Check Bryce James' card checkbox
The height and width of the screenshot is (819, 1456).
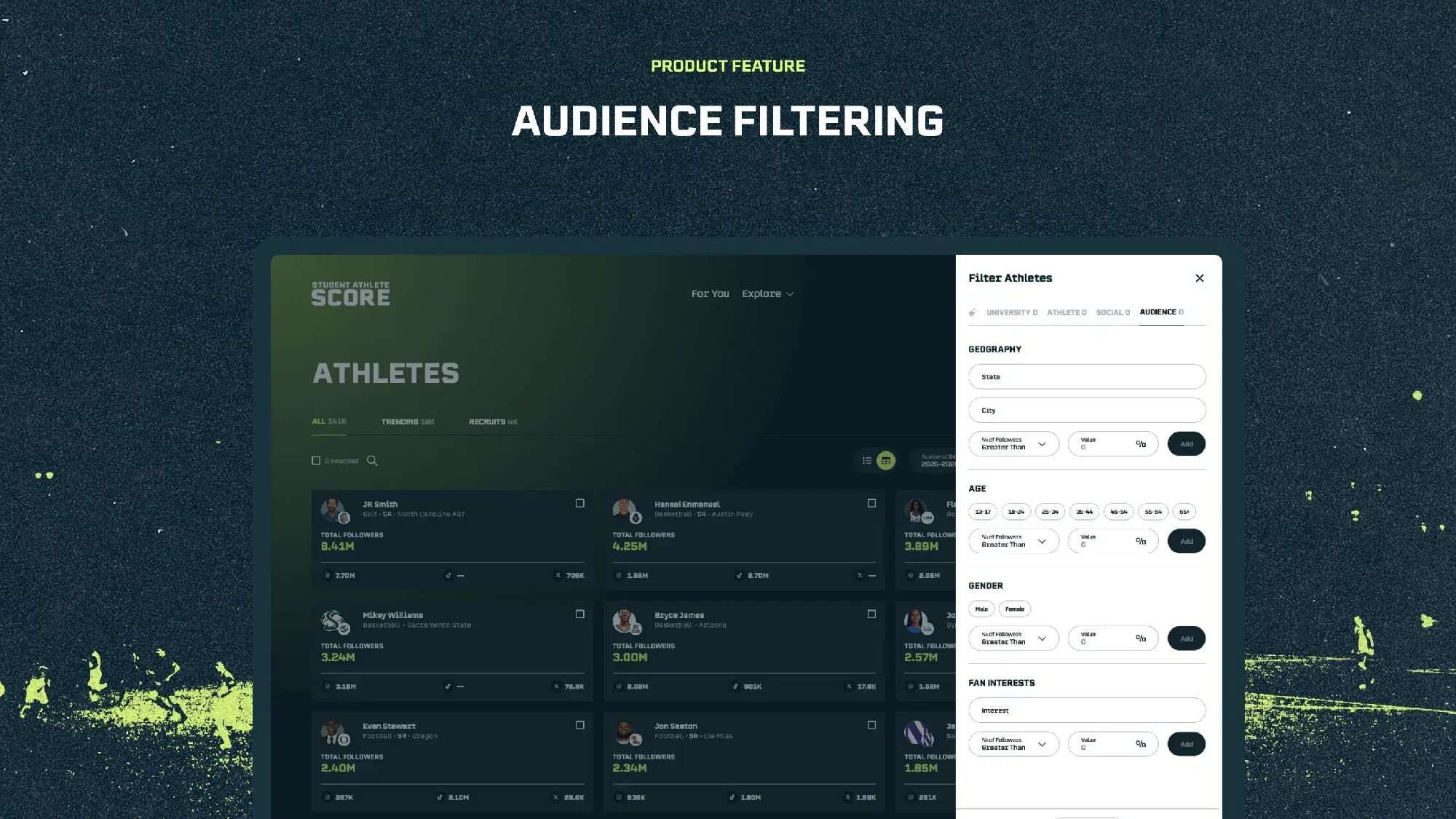click(871, 614)
